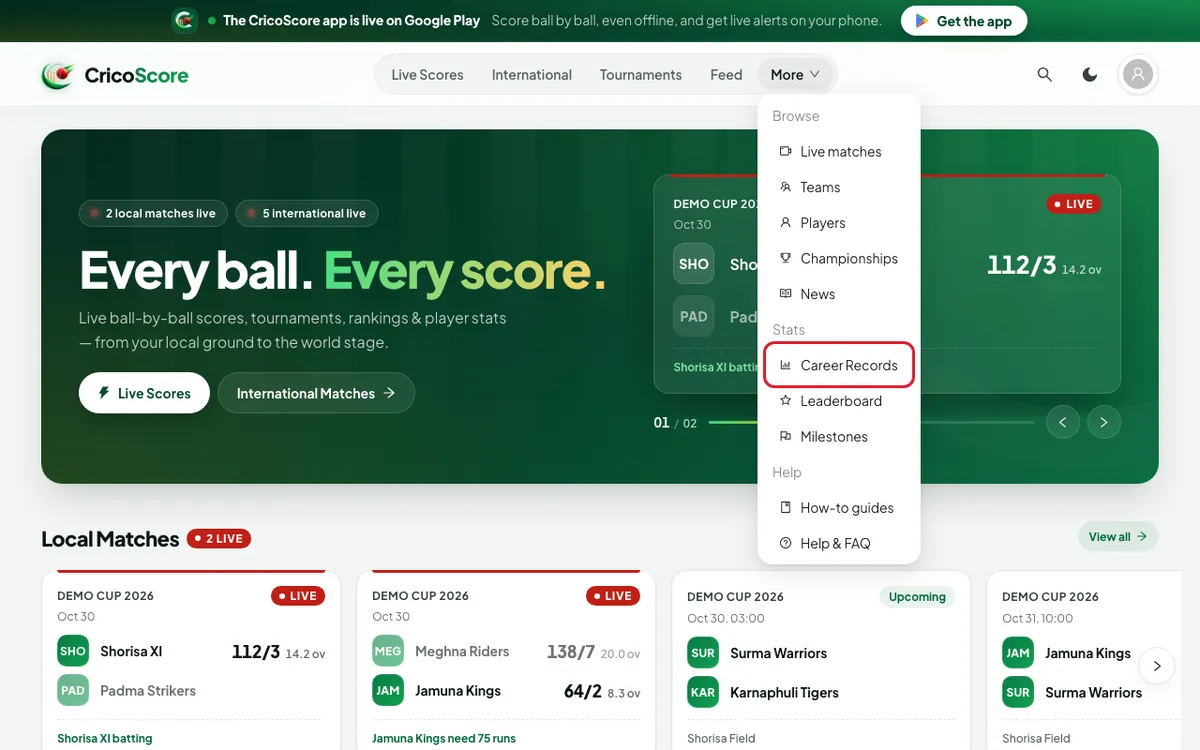1200x750 pixels.
Task: Open Help & FAQ from menu
Action: pos(839,543)
